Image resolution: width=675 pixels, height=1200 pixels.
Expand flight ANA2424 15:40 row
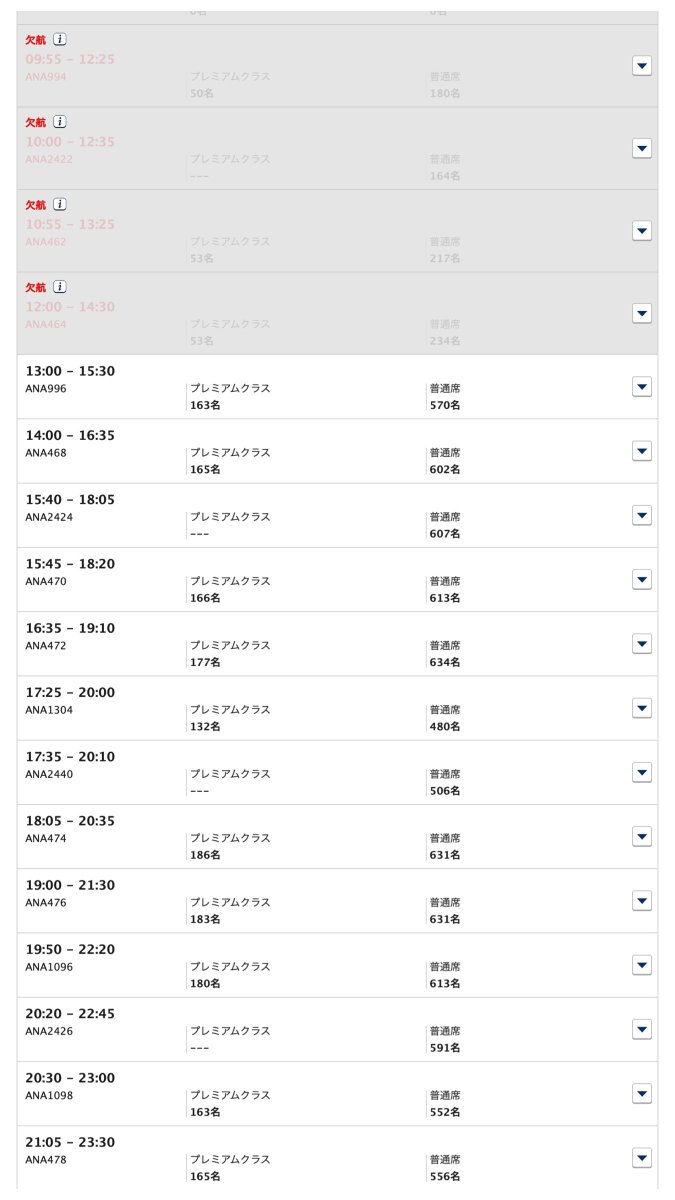[x=642, y=515]
